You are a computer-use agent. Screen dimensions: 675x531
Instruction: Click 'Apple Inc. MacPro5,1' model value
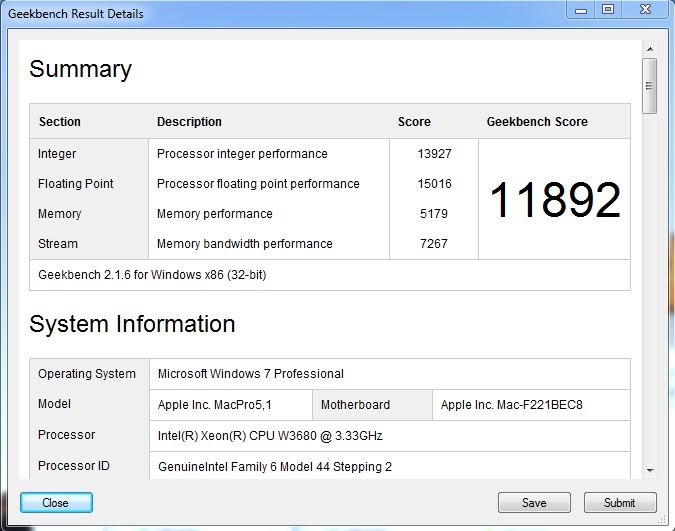[x=214, y=405]
